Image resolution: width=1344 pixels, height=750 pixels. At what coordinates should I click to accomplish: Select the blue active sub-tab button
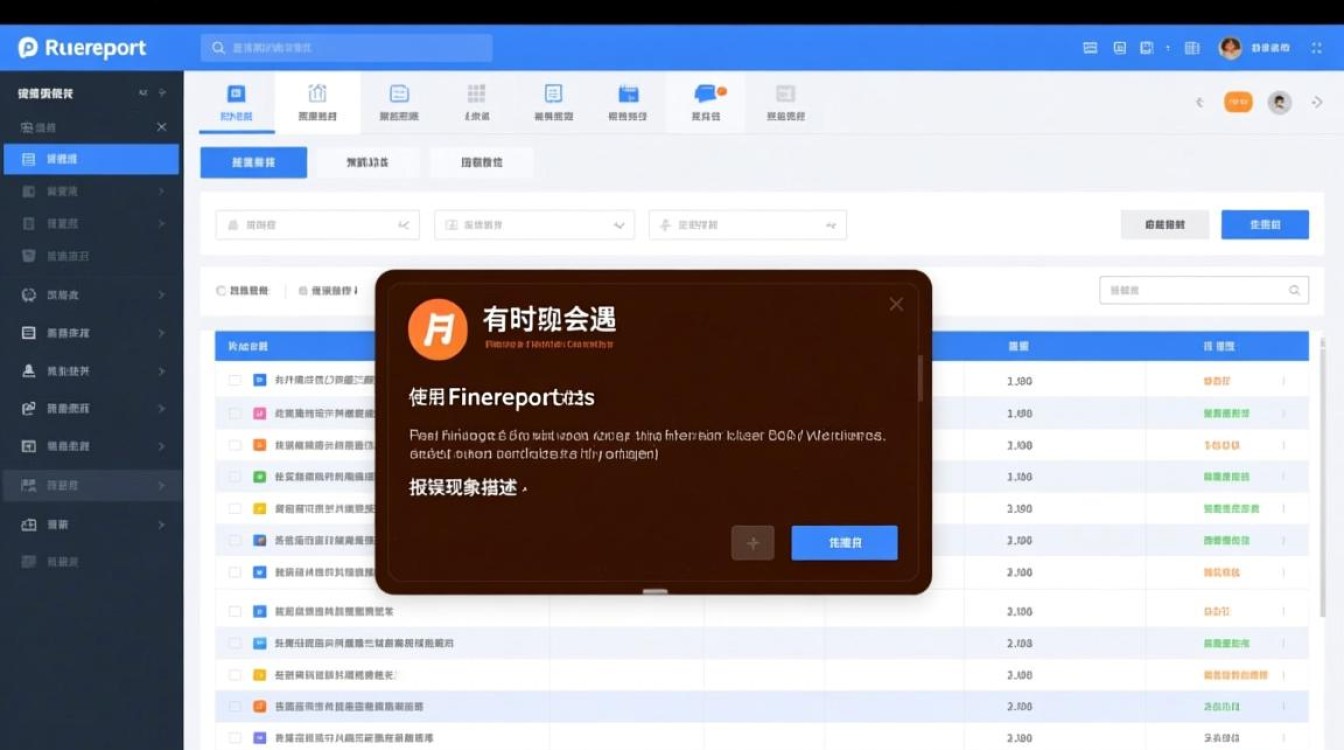(254, 162)
